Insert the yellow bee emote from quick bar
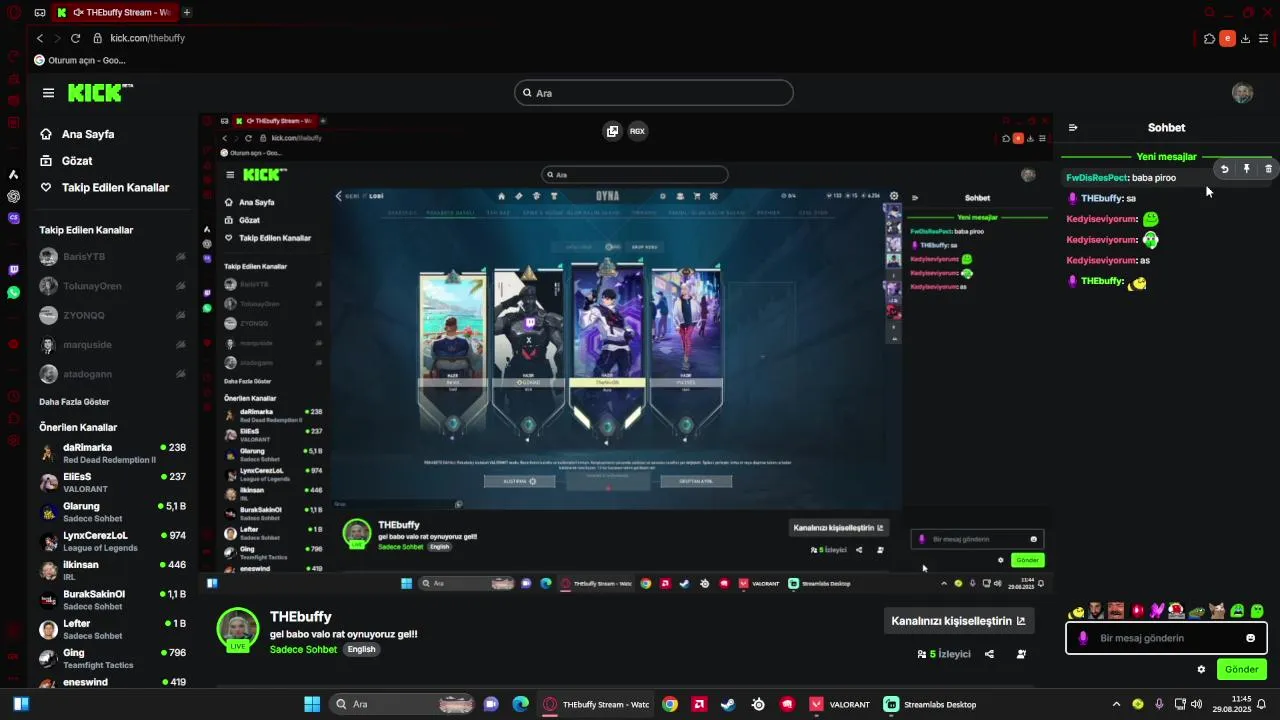Image resolution: width=1280 pixels, height=720 pixels. click(1077, 611)
